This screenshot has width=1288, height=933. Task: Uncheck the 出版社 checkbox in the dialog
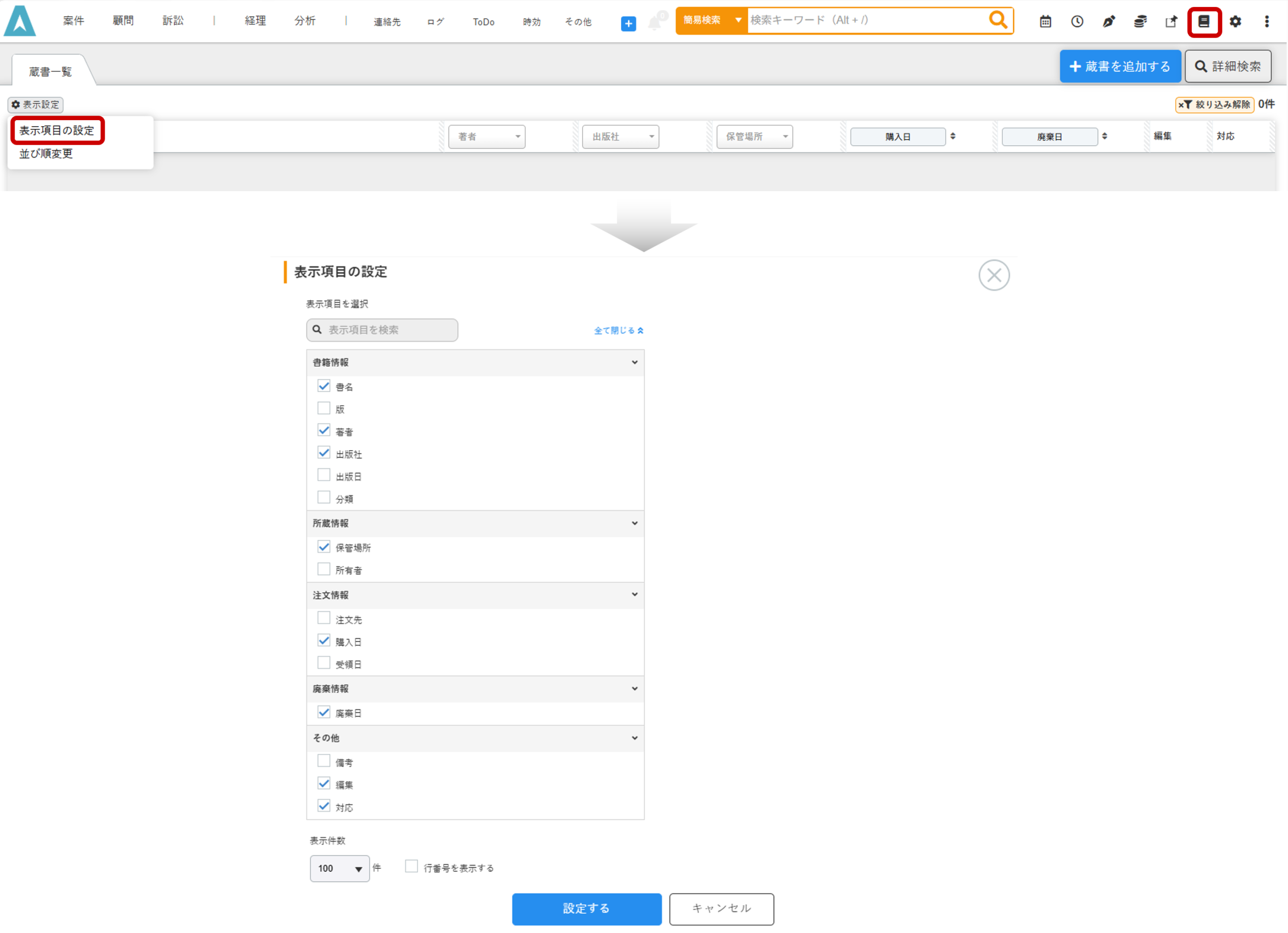(324, 453)
